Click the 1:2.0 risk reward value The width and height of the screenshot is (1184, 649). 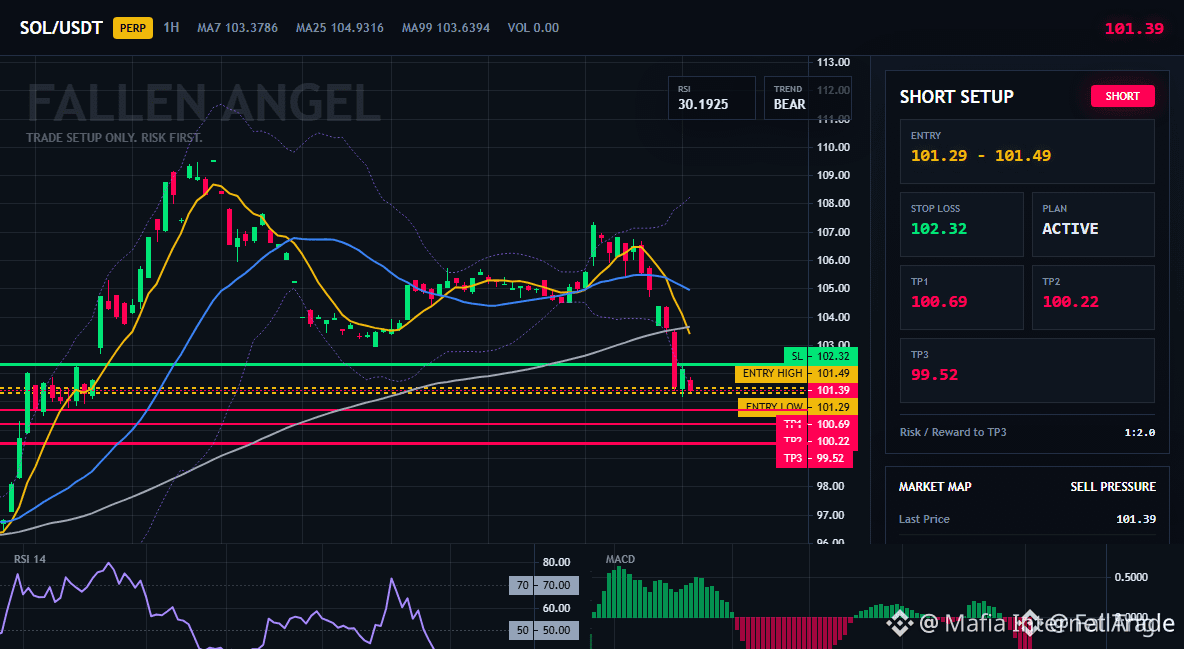(1139, 433)
